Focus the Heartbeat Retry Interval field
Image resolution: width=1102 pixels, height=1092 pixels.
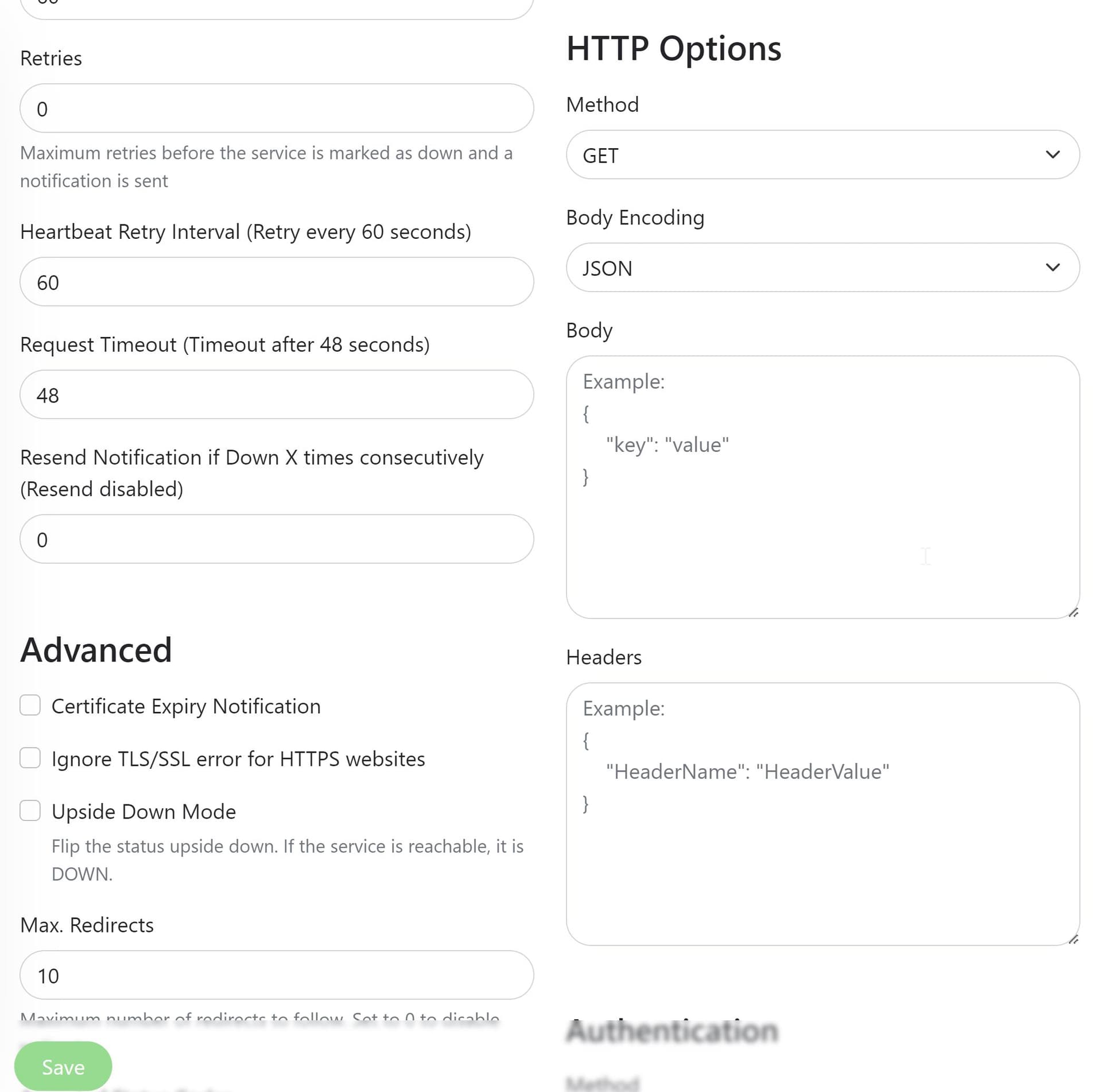click(275, 282)
